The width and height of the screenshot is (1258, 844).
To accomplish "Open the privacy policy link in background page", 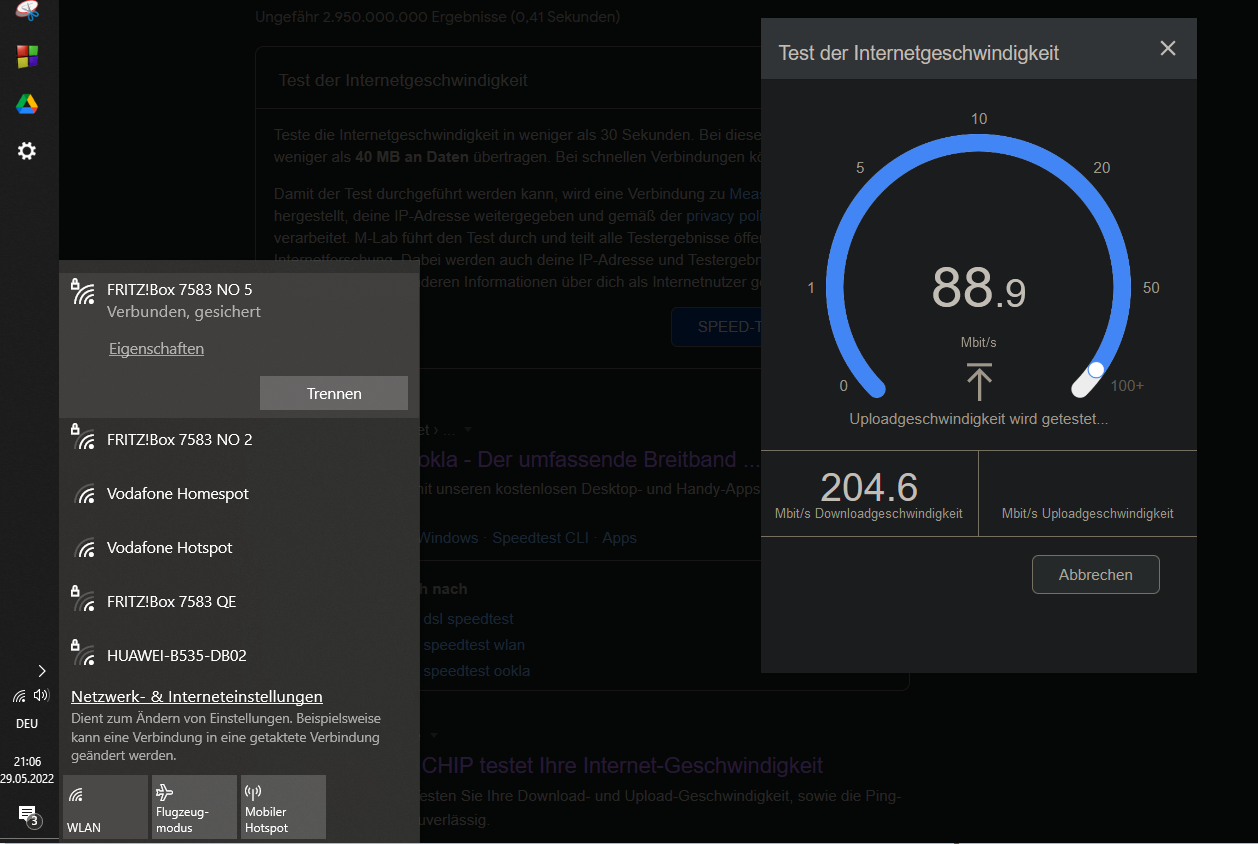I will (723, 216).
